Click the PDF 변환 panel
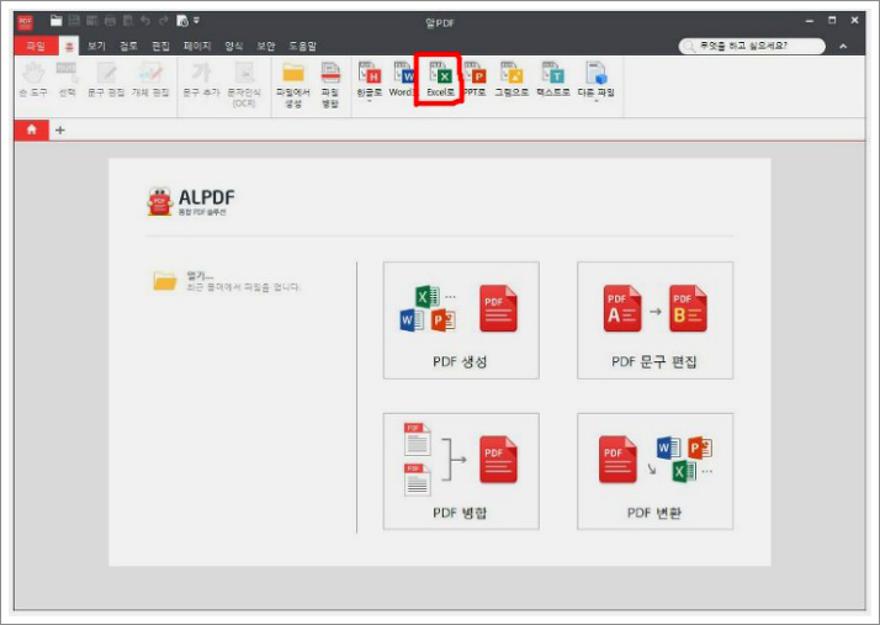This screenshot has width=880, height=625. pos(655,470)
